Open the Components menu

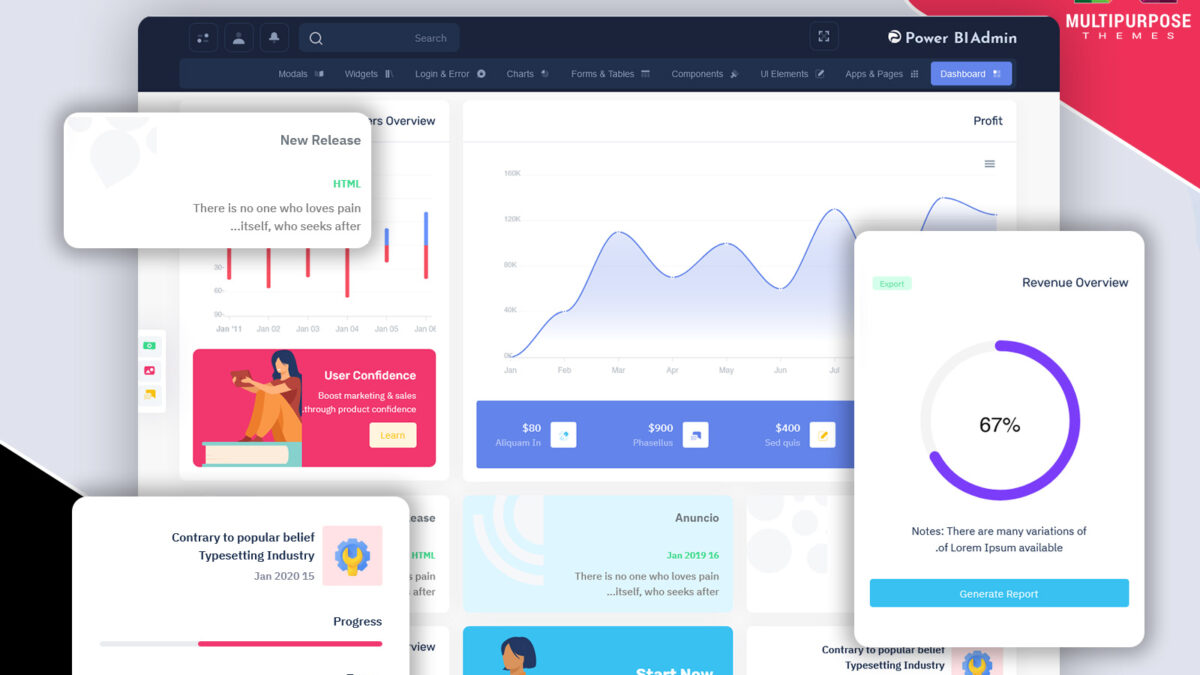pos(704,74)
